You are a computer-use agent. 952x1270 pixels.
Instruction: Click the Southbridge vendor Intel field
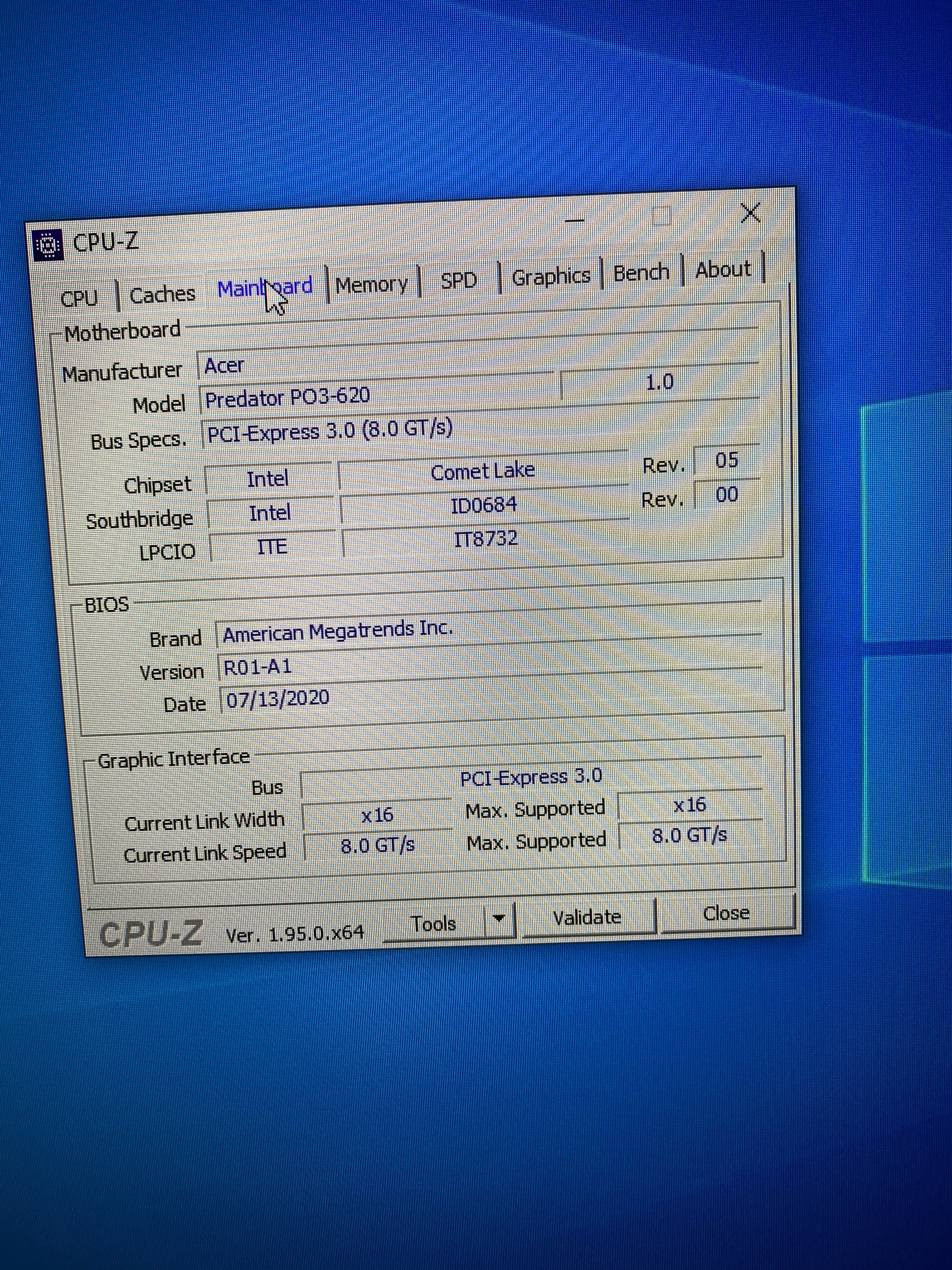[270, 513]
